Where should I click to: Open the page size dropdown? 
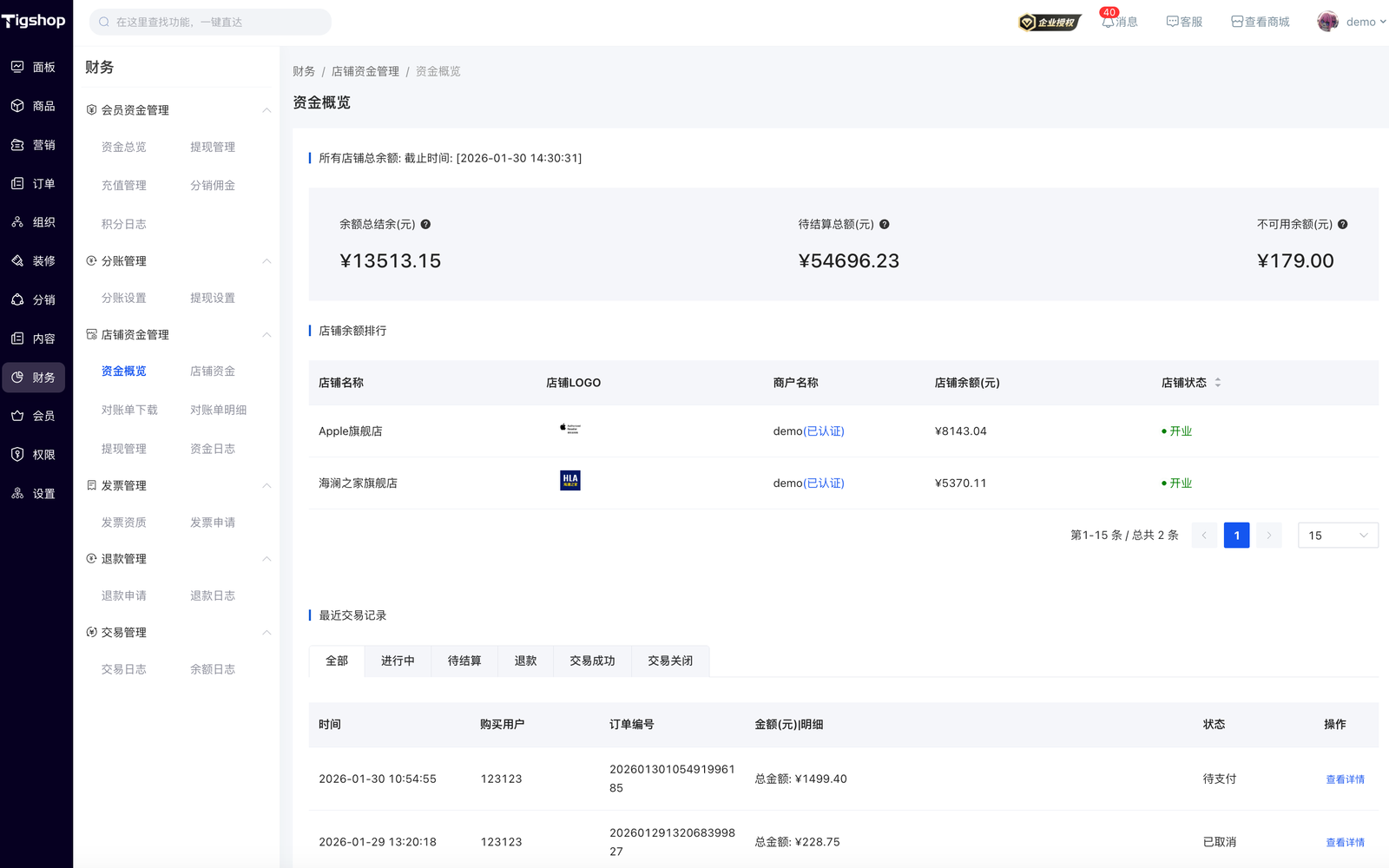coord(1337,536)
